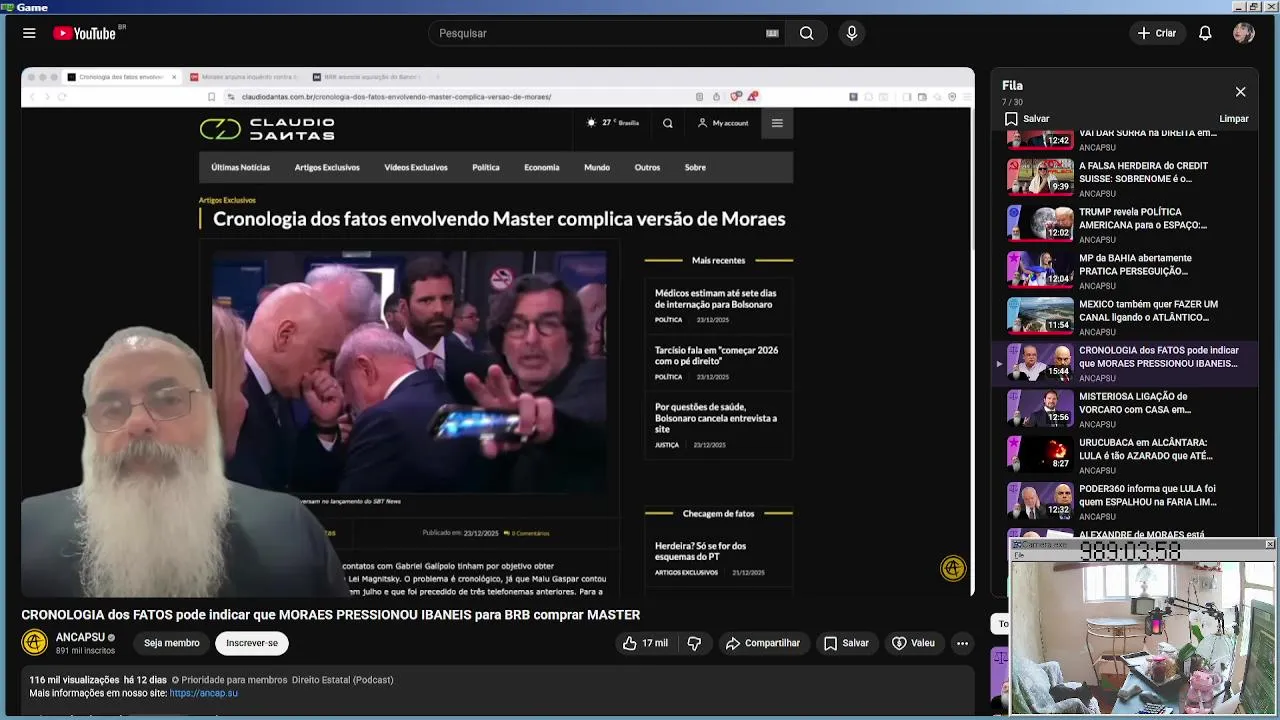Save the queue with Salvar
1280x720 pixels.
(x=1027, y=119)
